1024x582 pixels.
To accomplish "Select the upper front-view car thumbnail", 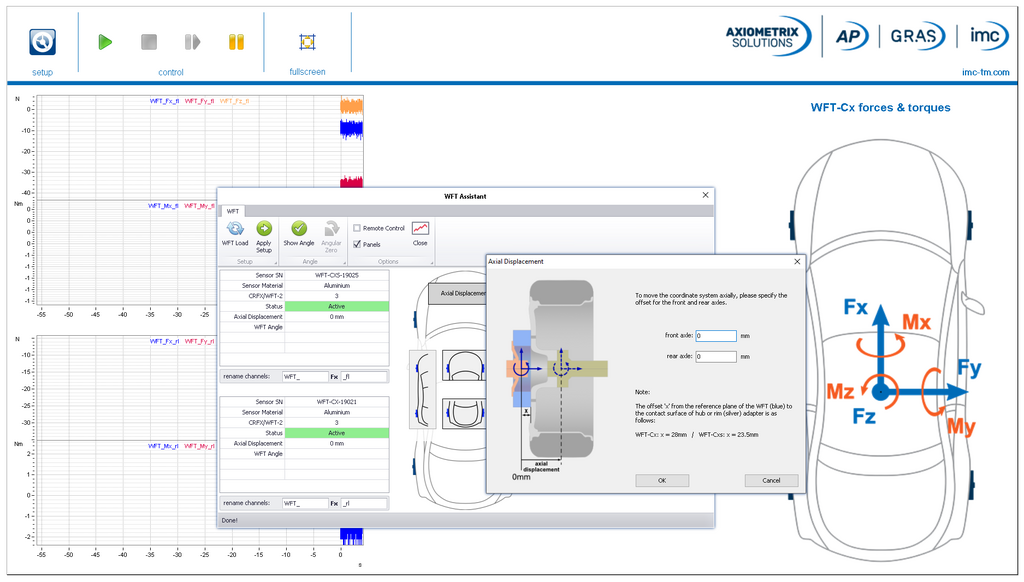I will 464,366.
